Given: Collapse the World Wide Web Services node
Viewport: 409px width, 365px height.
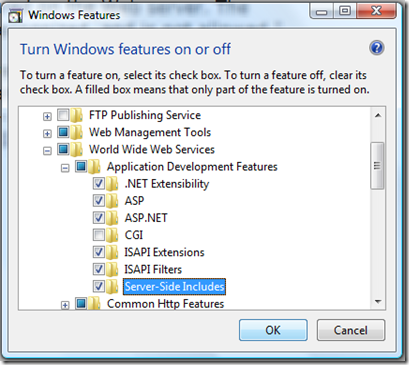Looking at the screenshot, I should click(47, 151).
